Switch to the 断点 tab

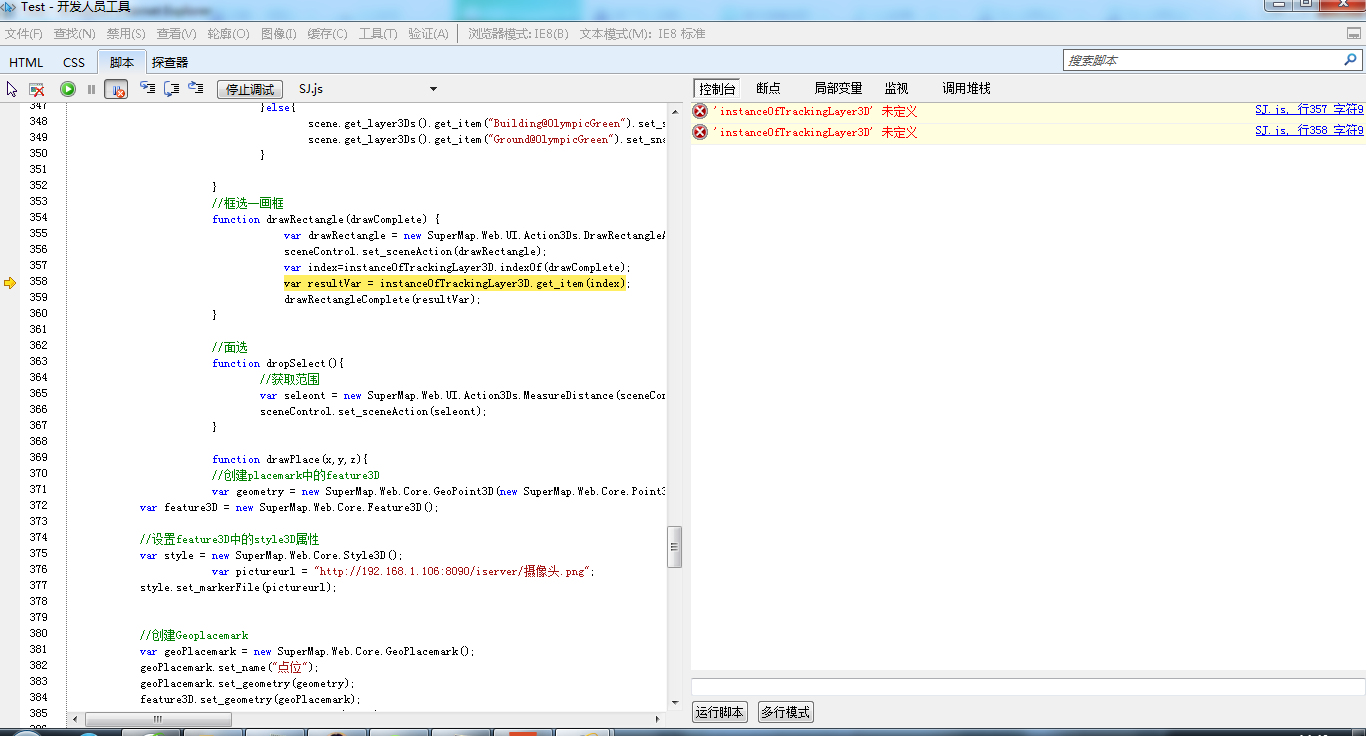(768, 88)
